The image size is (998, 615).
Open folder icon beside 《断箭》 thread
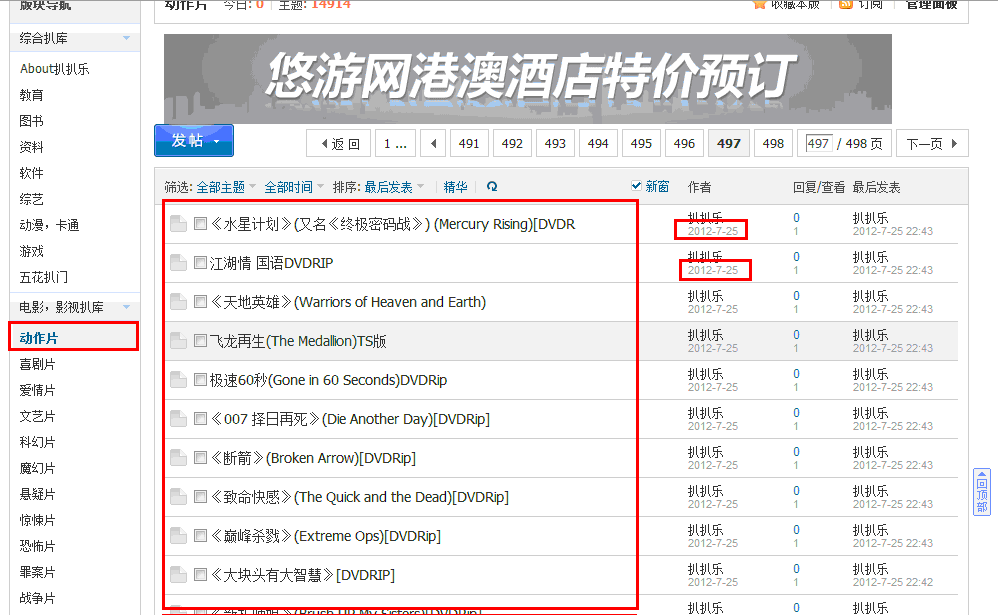click(x=178, y=458)
